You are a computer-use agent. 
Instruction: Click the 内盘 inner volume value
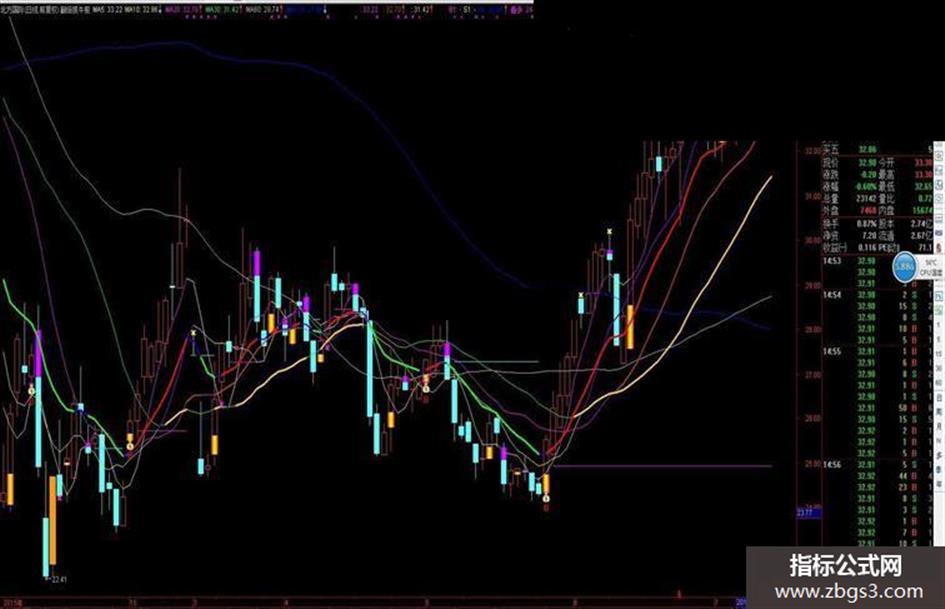[922, 210]
